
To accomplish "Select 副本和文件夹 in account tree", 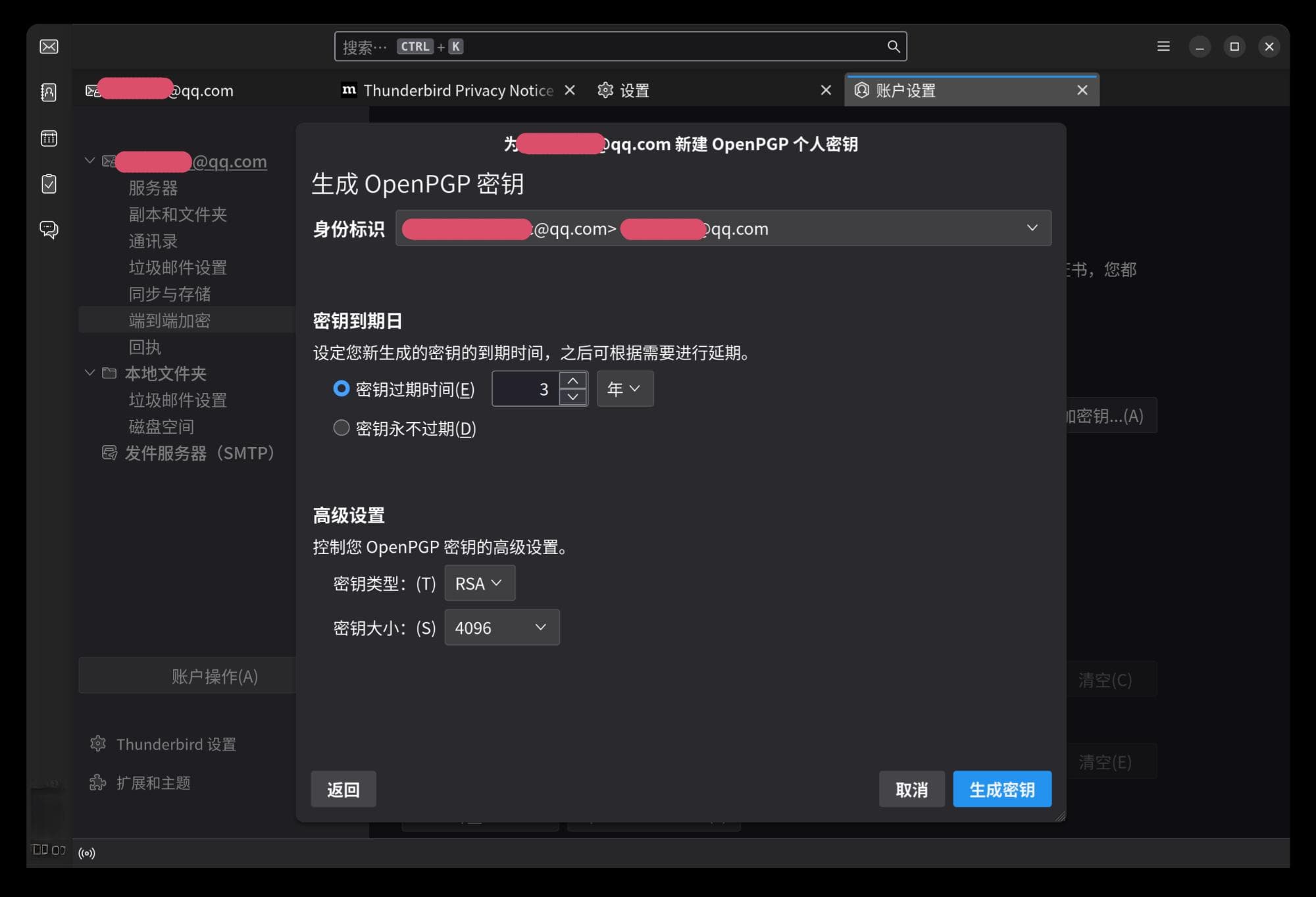I will 178,215.
